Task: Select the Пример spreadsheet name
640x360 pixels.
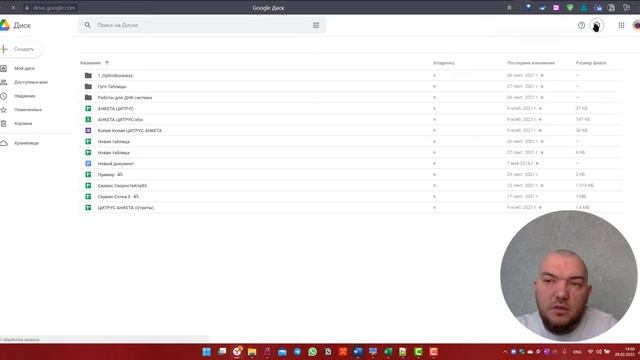Action: coord(106,175)
